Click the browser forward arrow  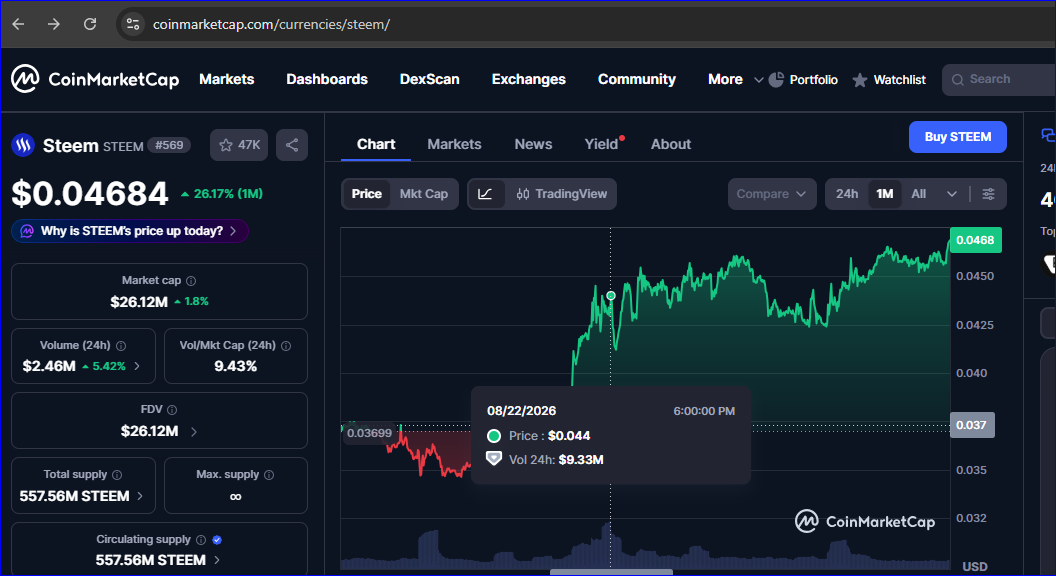coord(54,24)
